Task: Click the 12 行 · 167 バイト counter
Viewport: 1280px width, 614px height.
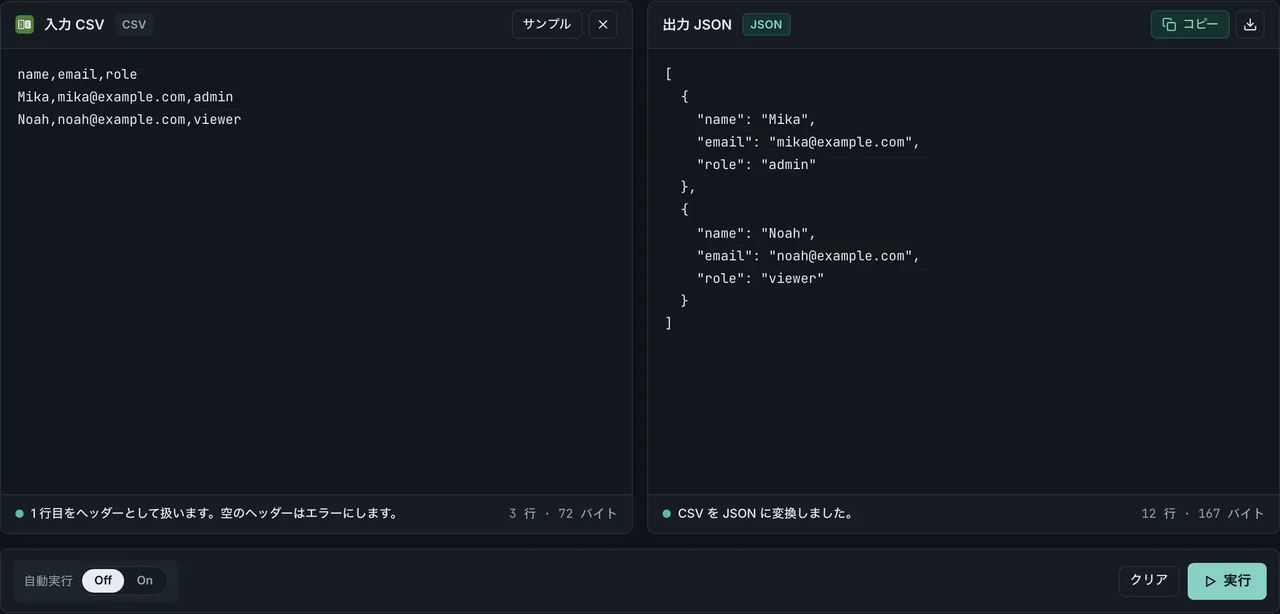Action: 1203,513
